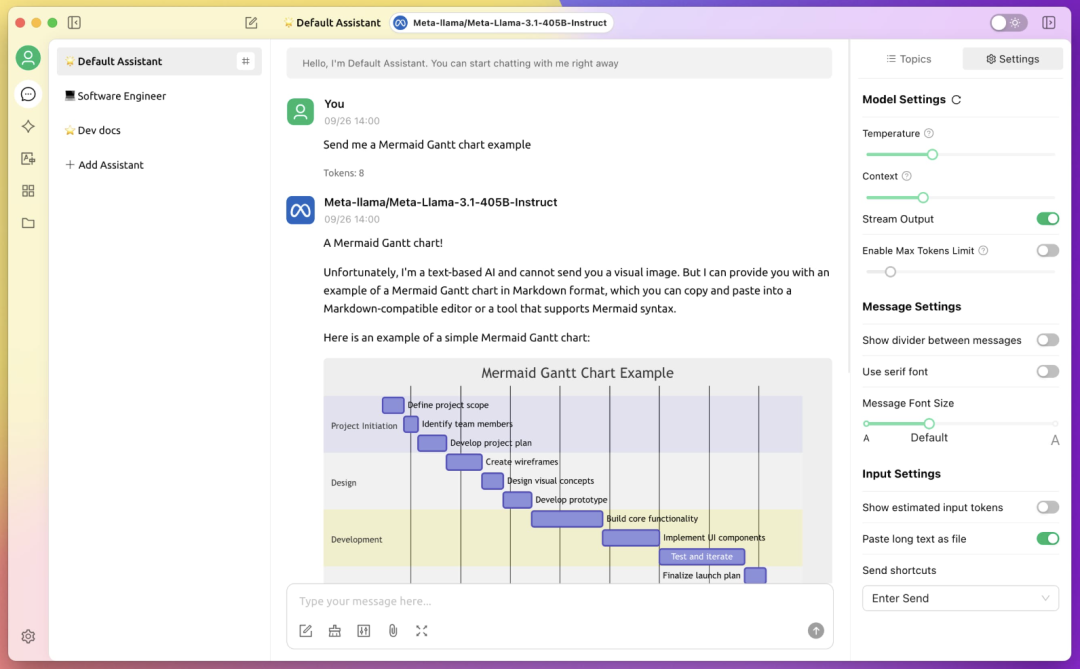Focus the Type your message here field
The height and width of the screenshot is (669, 1080).
coord(559,601)
